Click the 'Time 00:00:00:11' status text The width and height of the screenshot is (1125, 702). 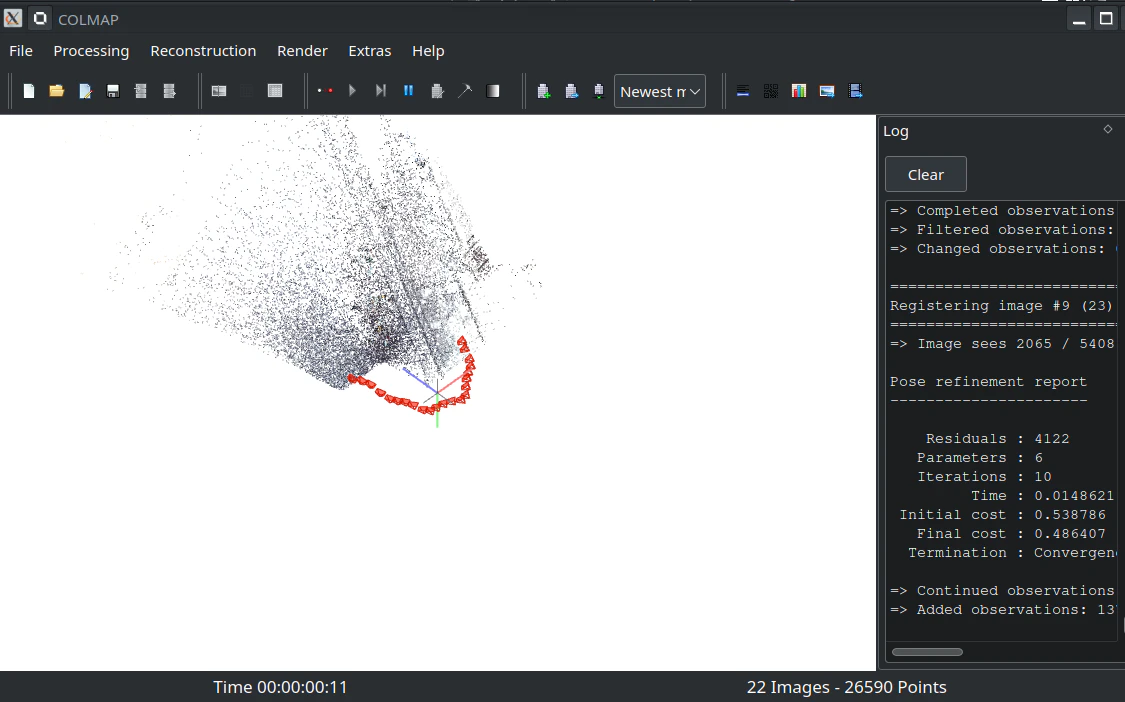pyautogui.click(x=280, y=687)
